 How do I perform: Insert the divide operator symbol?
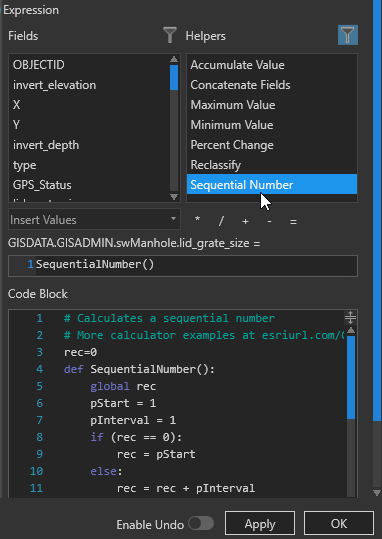[221, 221]
